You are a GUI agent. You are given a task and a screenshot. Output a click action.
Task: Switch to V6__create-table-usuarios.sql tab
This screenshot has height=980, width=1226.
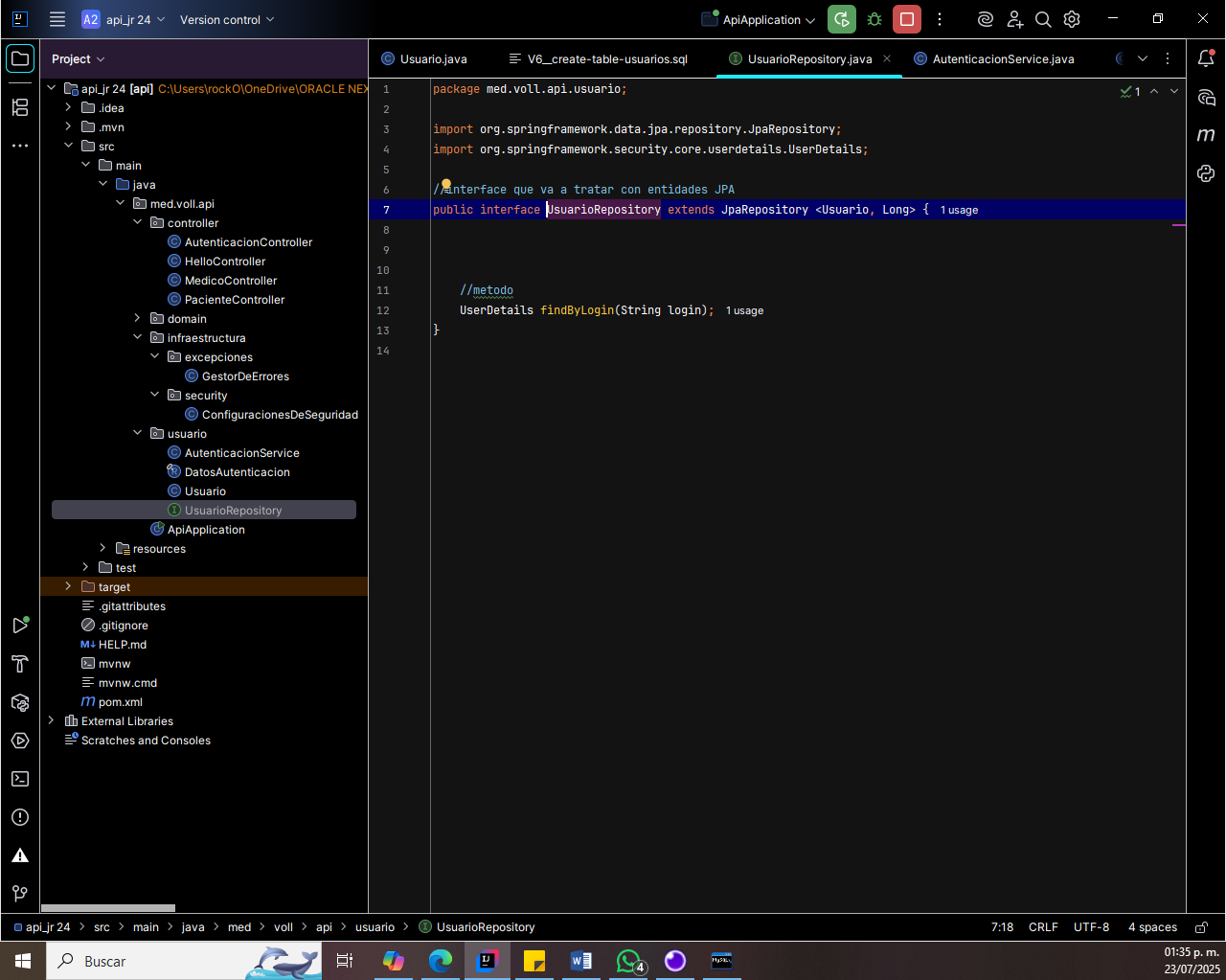click(x=599, y=58)
